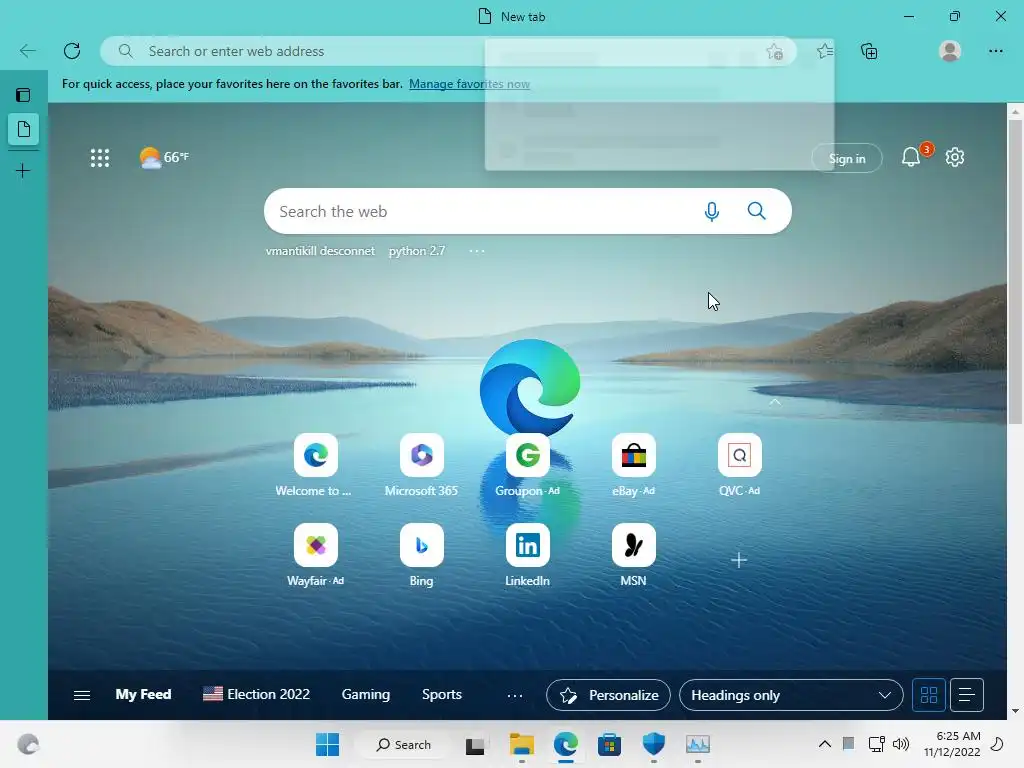
Task: Select the Gaming feed tab
Action: pyautogui.click(x=366, y=694)
